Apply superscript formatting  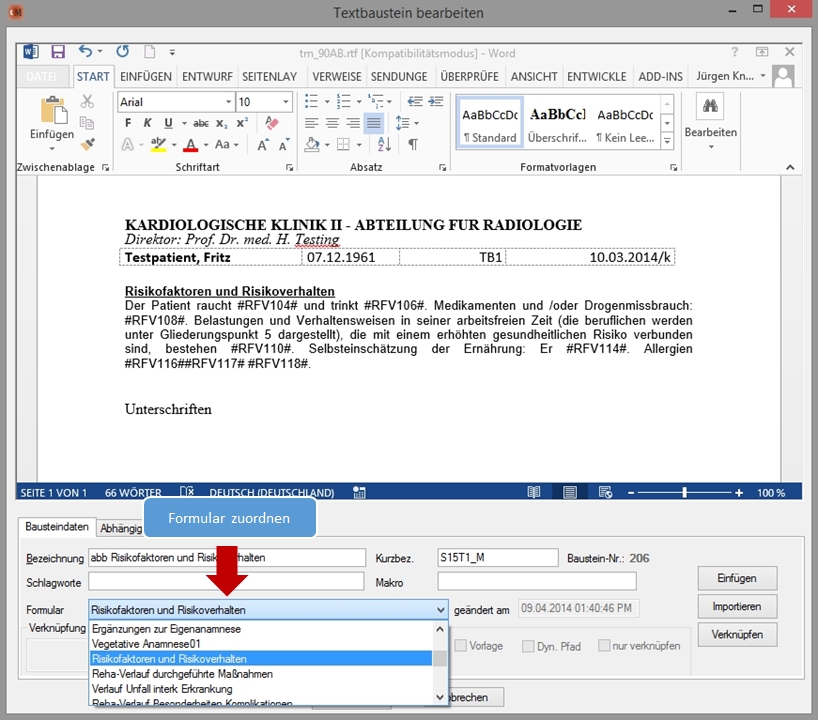click(x=242, y=123)
